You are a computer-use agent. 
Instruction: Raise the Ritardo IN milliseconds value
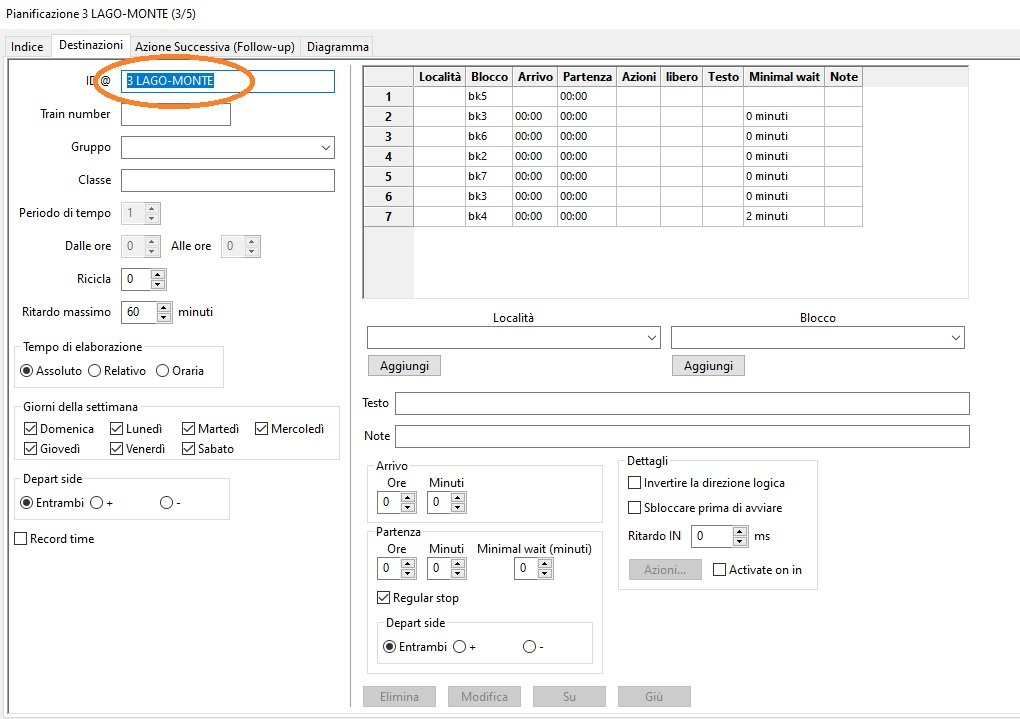(x=740, y=531)
